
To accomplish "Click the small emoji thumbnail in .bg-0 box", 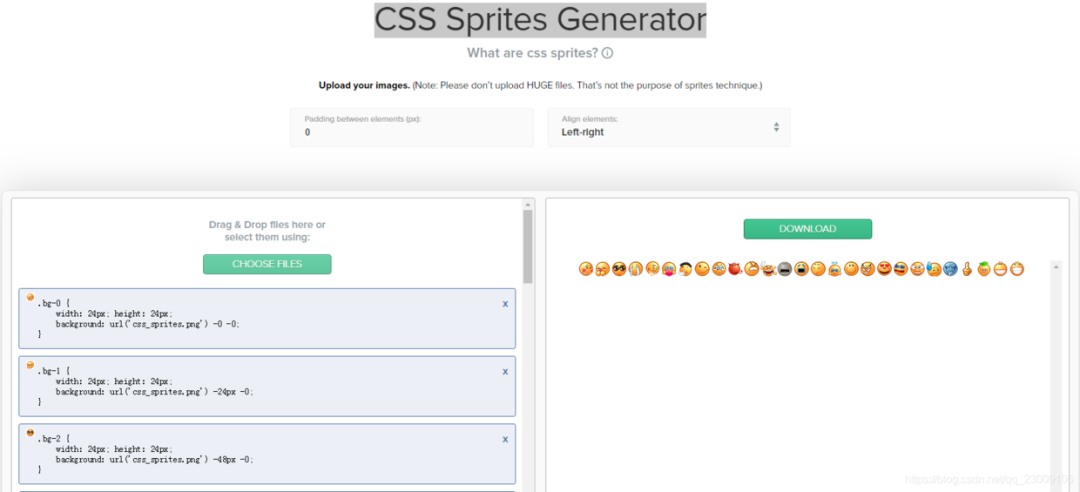I will point(30,298).
